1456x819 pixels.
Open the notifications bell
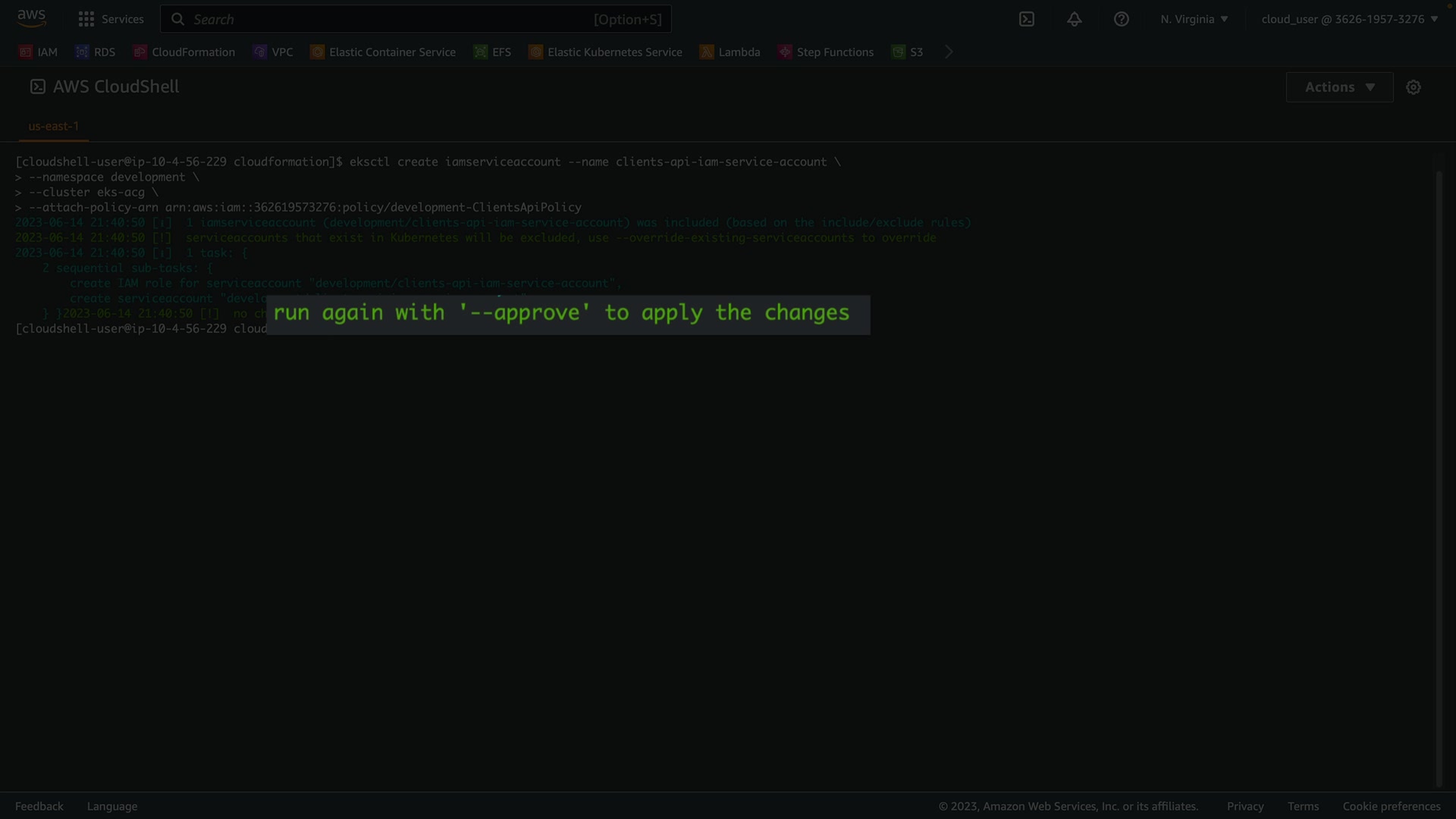1074,19
